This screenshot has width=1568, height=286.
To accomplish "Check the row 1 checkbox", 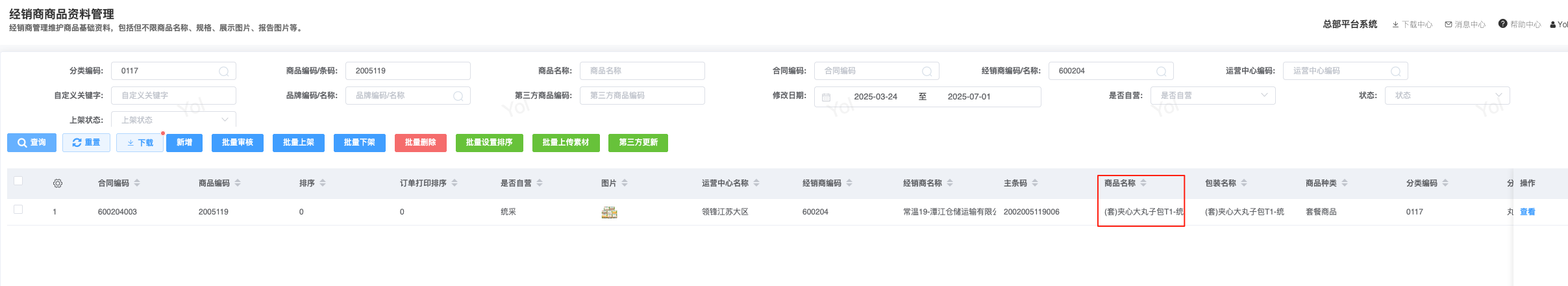I will coord(18,209).
